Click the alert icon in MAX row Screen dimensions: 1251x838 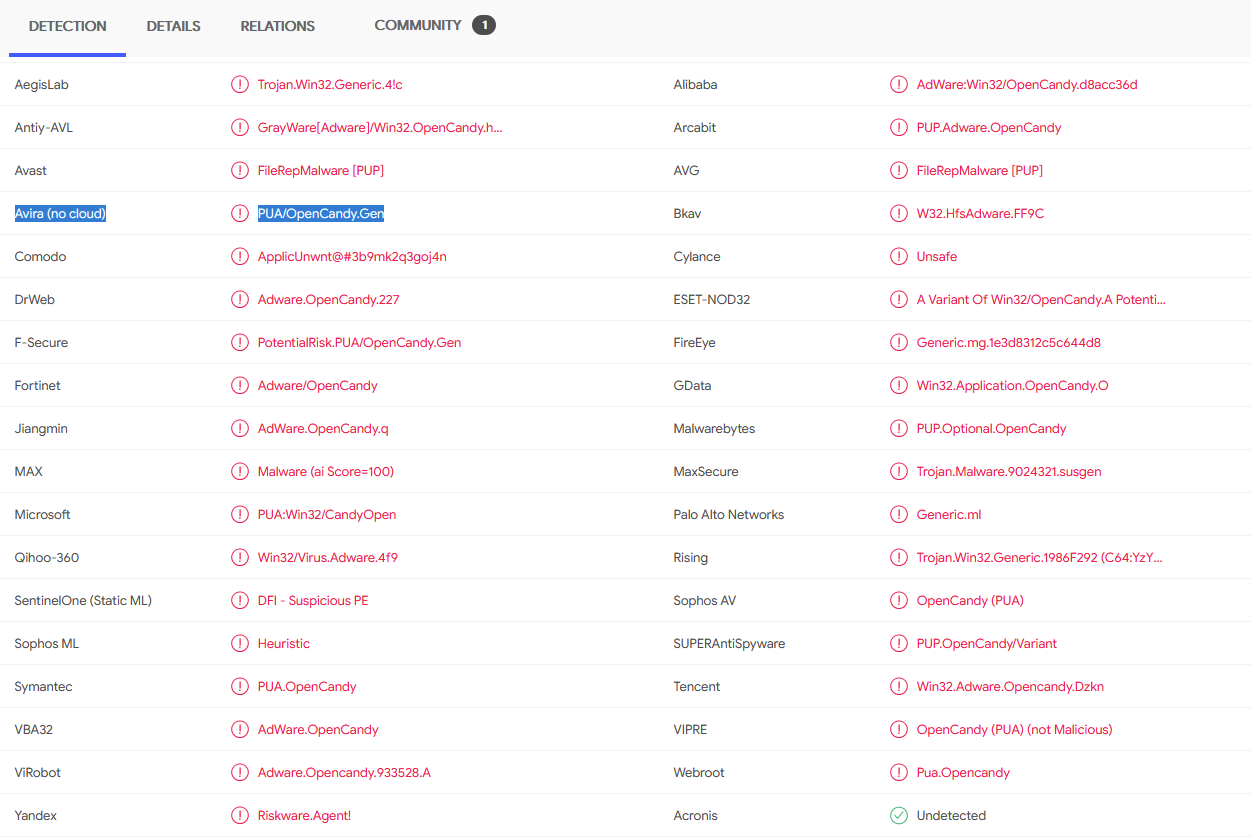pyautogui.click(x=240, y=472)
